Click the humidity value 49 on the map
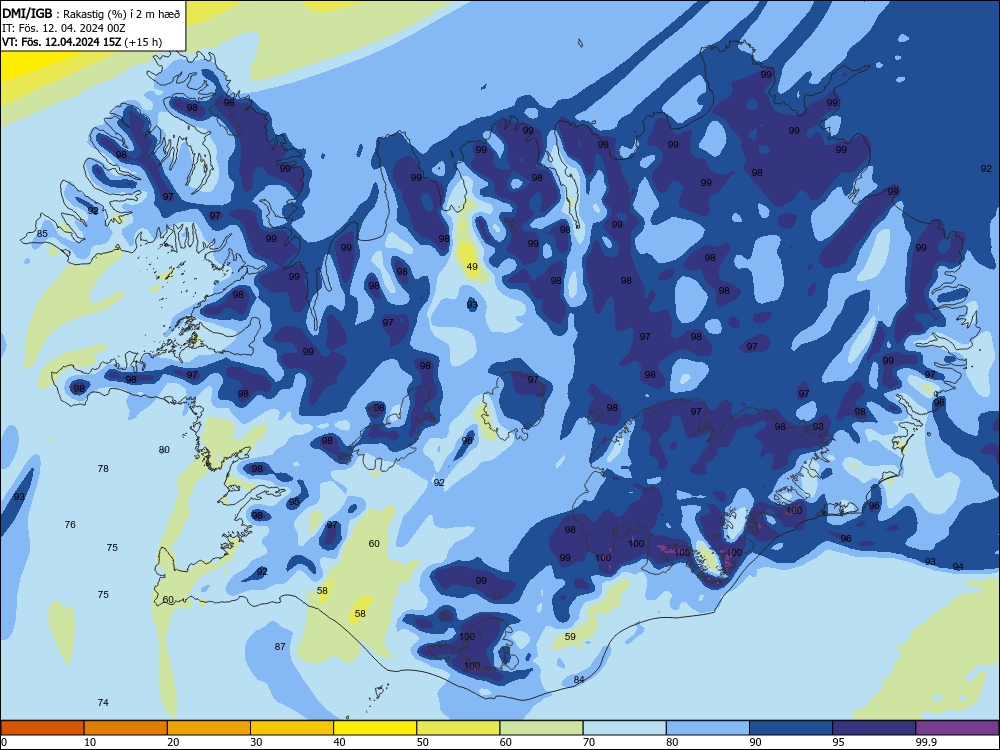Image resolution: width=1000 pixels, height=750 pixels. click(472, 267)
